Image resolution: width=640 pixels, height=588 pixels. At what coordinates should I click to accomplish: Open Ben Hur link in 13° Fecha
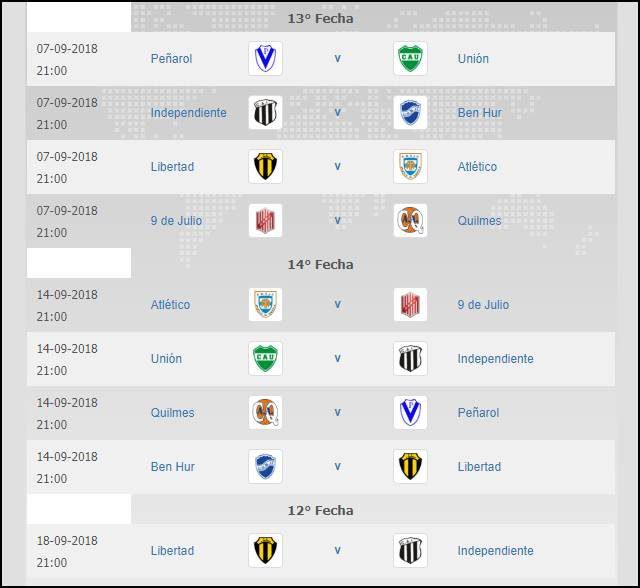pos(479,113)
